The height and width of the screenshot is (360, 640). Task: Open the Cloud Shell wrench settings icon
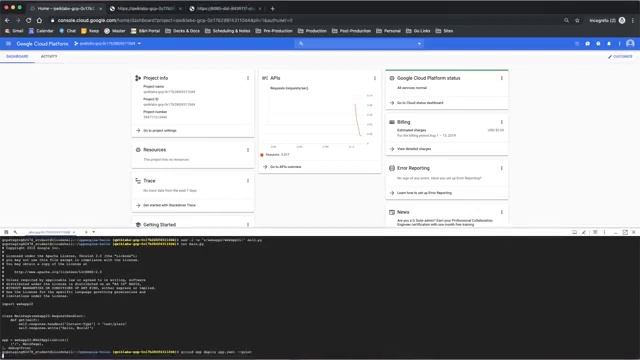(16, 232)
